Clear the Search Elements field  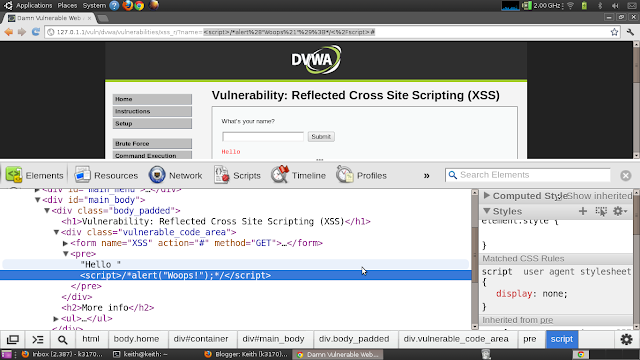pos(625,176)
